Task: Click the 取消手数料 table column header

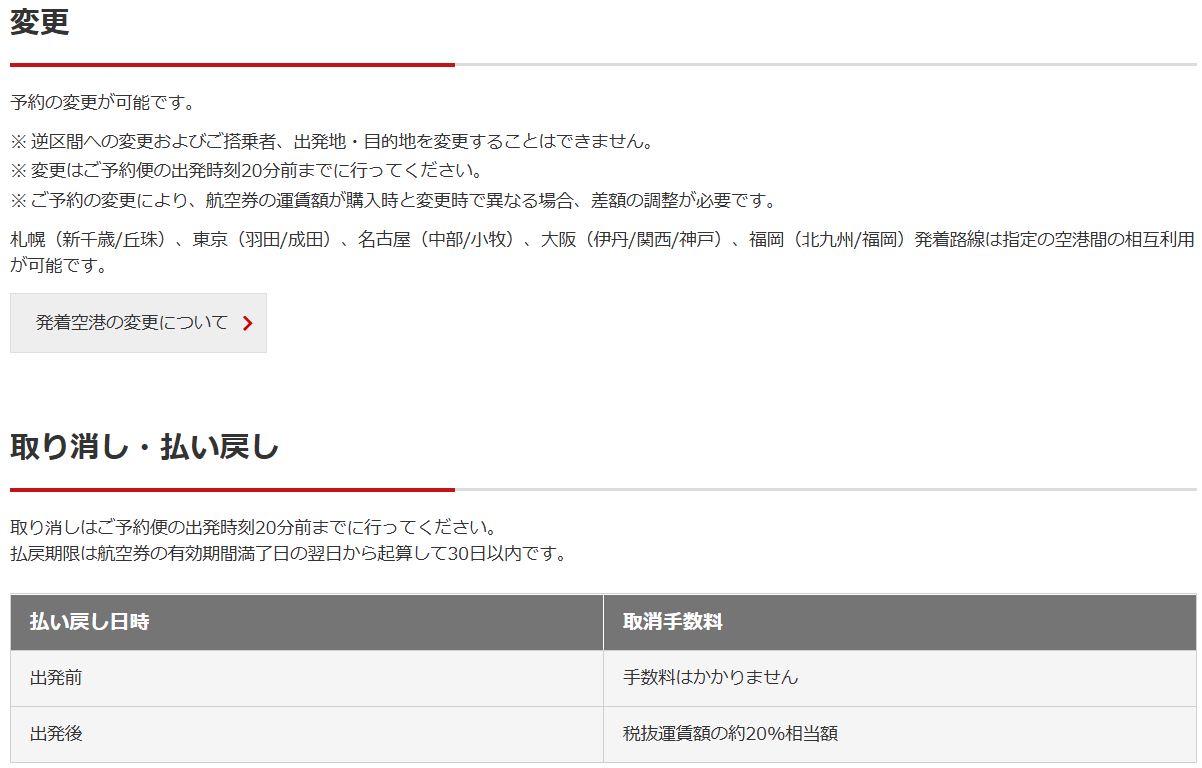Action: [672, 622]
